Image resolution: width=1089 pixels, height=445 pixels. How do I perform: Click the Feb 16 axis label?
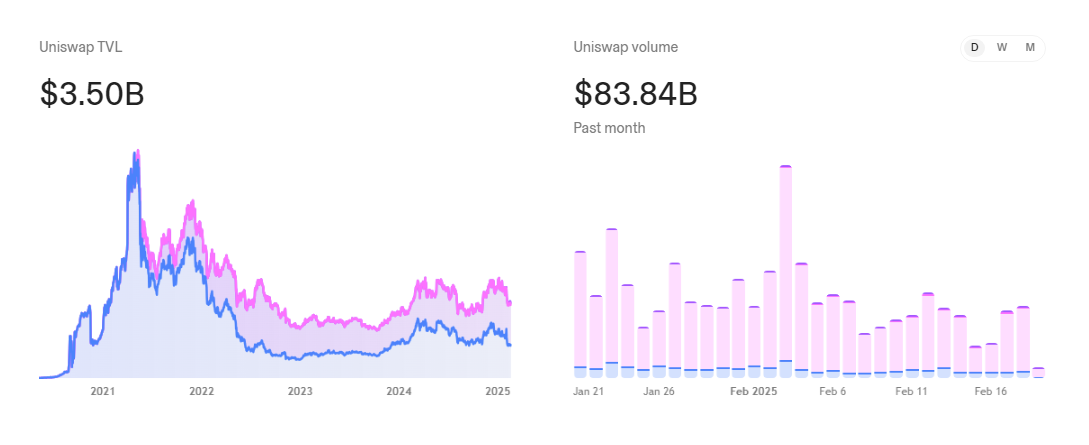990,392
